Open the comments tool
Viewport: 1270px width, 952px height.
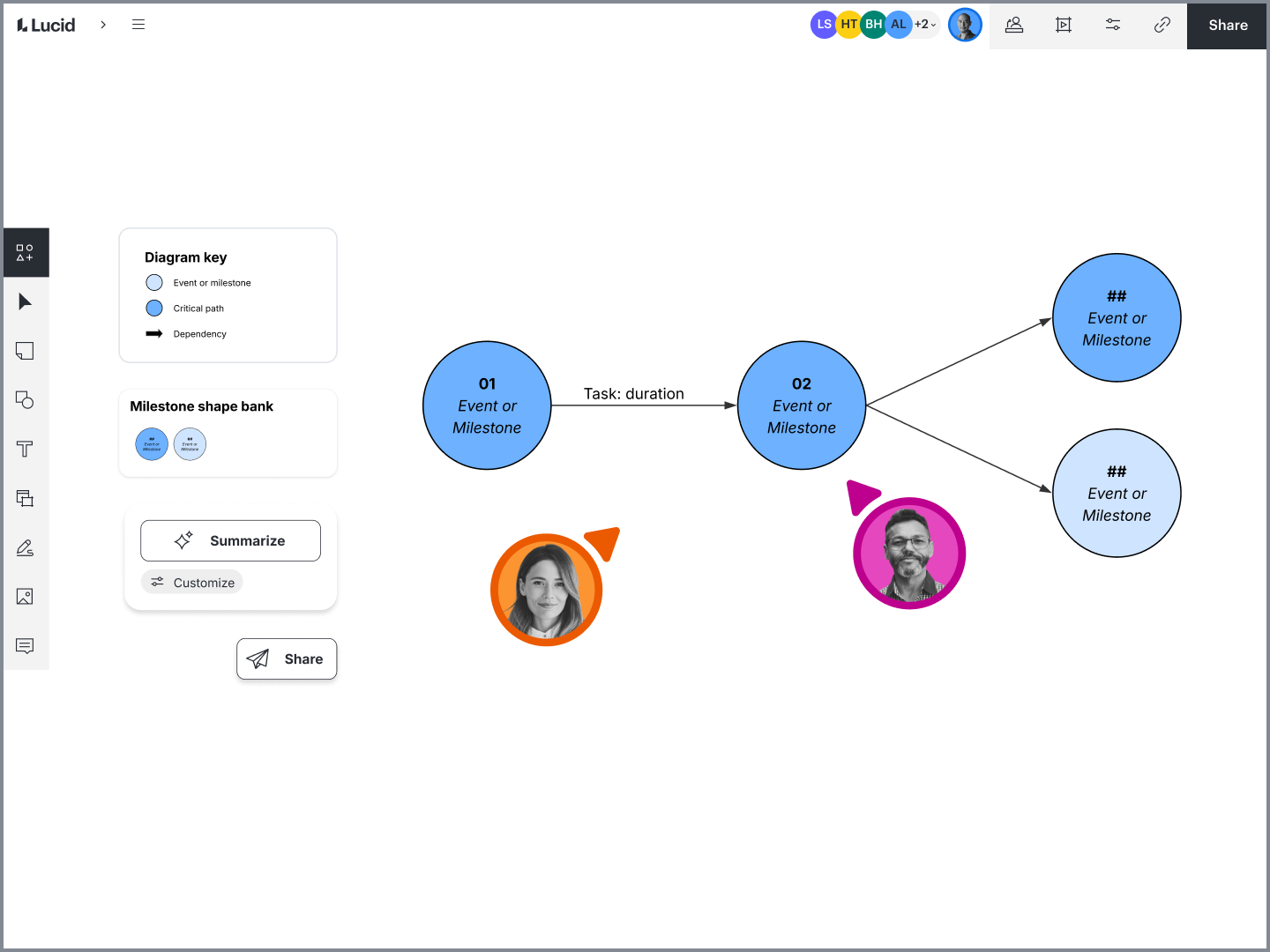click(25, 646)
